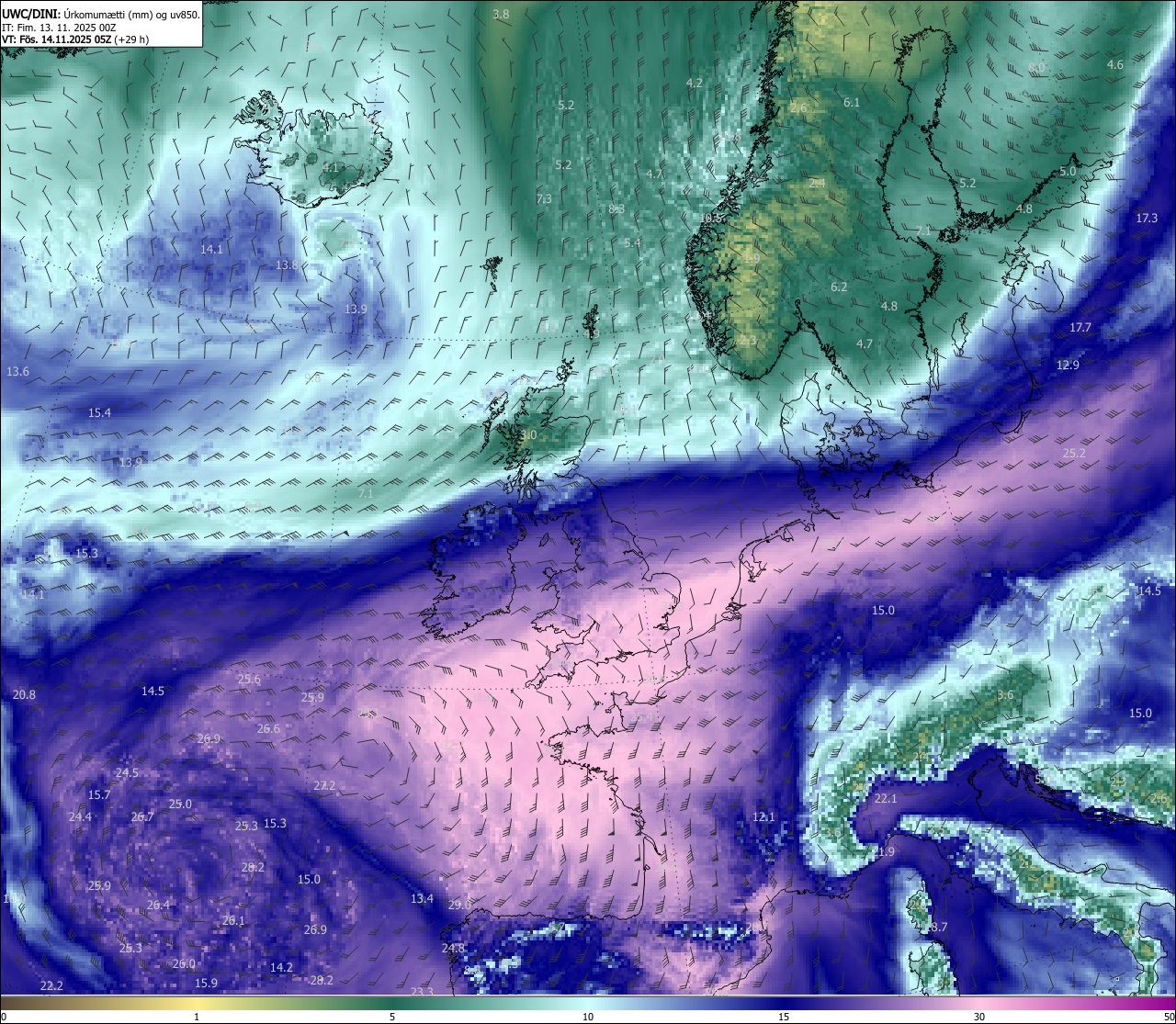1176x1024 pixels.
Task: Click the 12.1 value over southern France
Action: click(763, 817)
